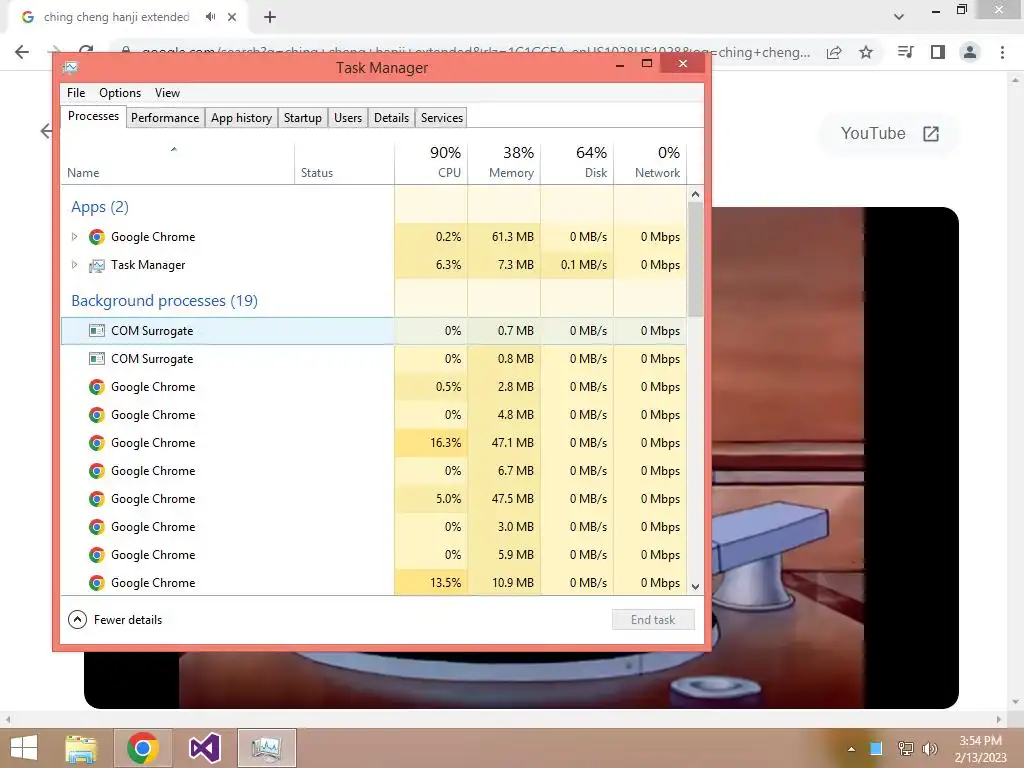1024x768 pixels.
Task: Show hidden system tray icons arrow
Action: click(x=851, y=748)
